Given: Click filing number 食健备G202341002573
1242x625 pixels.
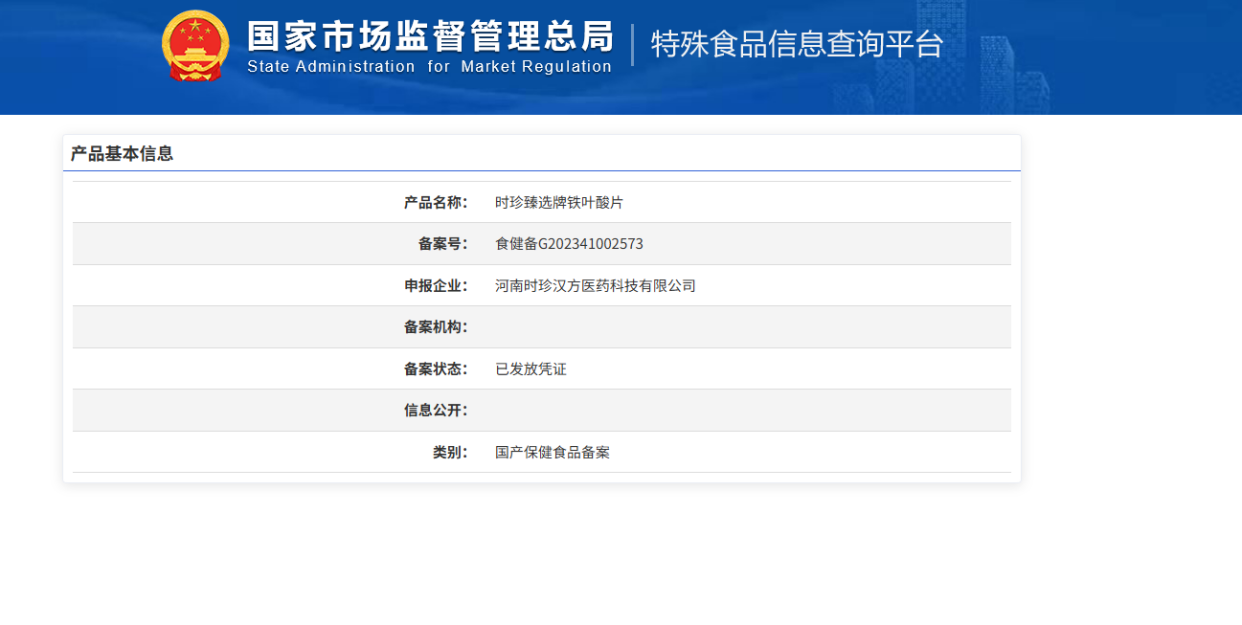Looking at the screenshot, I should (x=569, y=244).
